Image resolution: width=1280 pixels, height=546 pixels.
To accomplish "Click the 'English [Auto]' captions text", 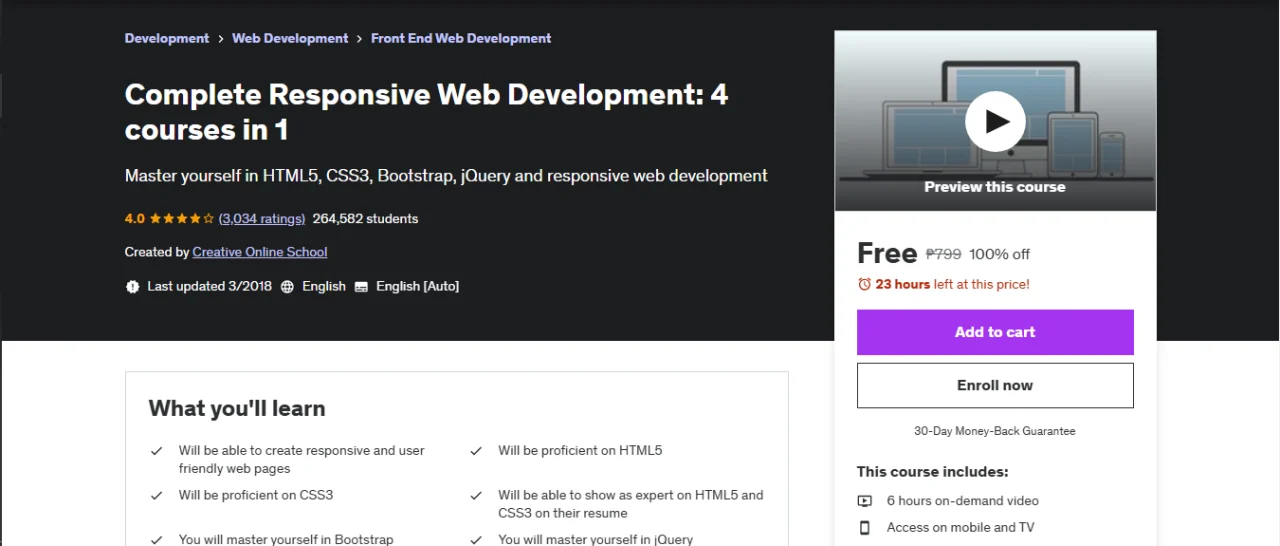I will tap(417, 286).
